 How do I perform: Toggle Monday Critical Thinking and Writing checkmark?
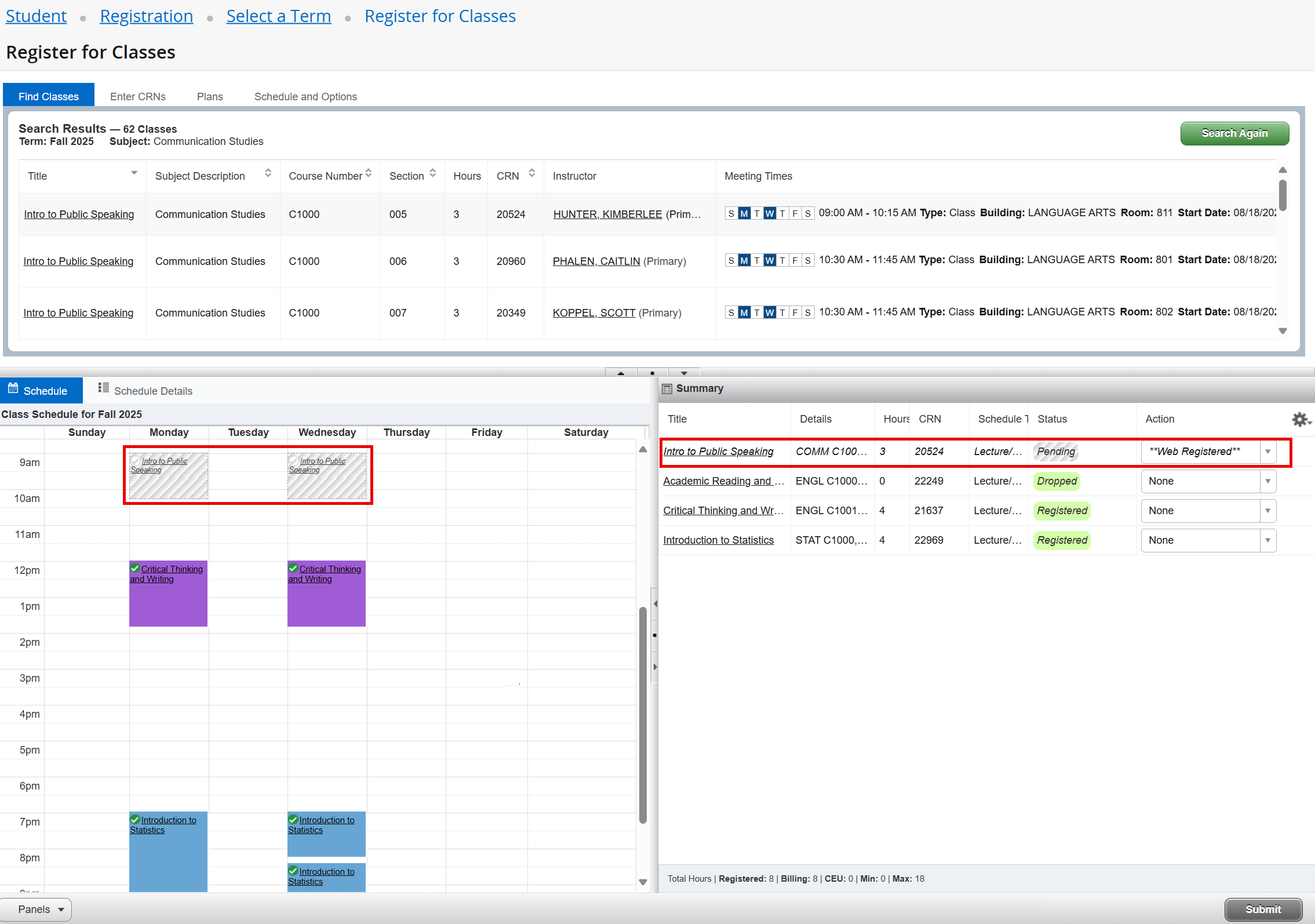[x=135, y=568]
